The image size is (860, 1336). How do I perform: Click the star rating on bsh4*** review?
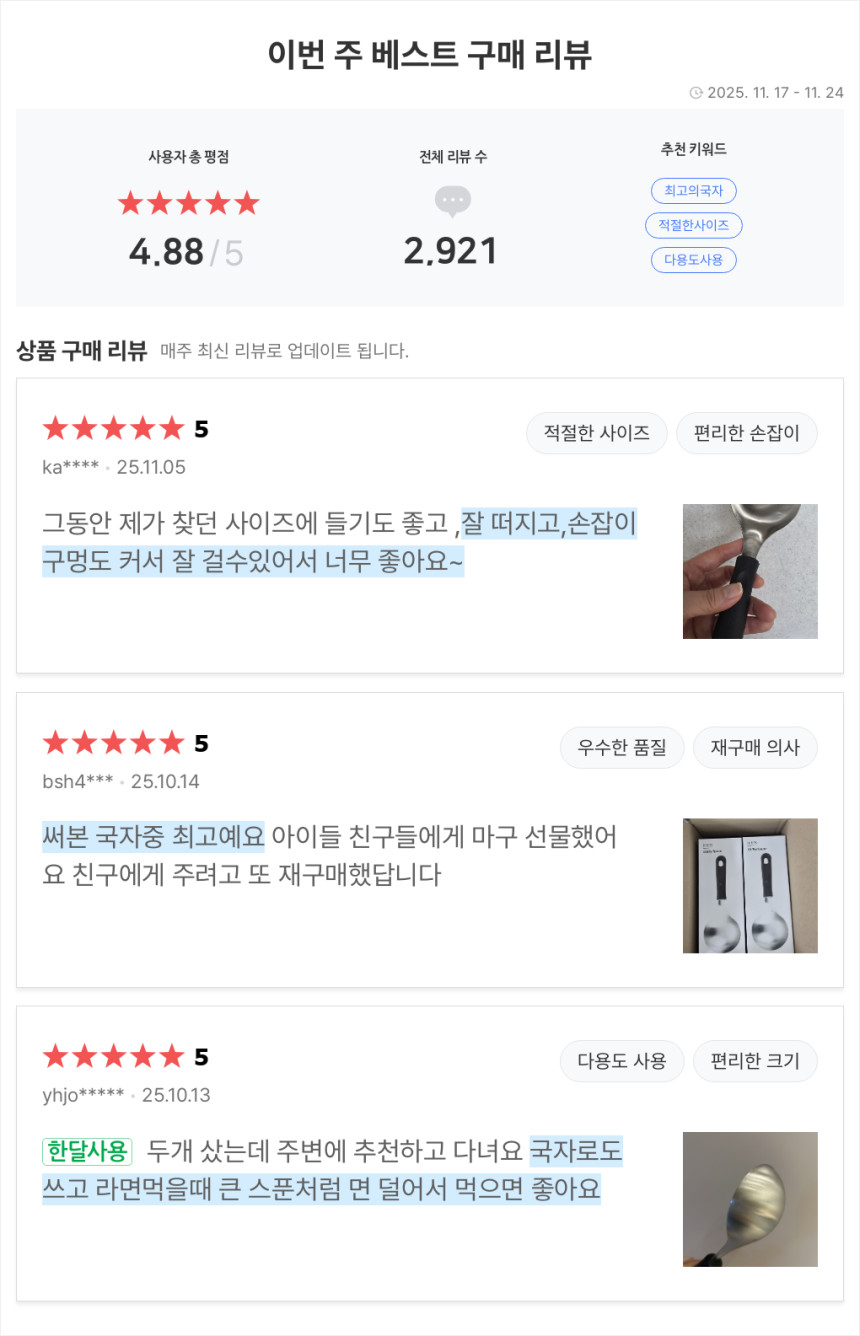point(113,743)
